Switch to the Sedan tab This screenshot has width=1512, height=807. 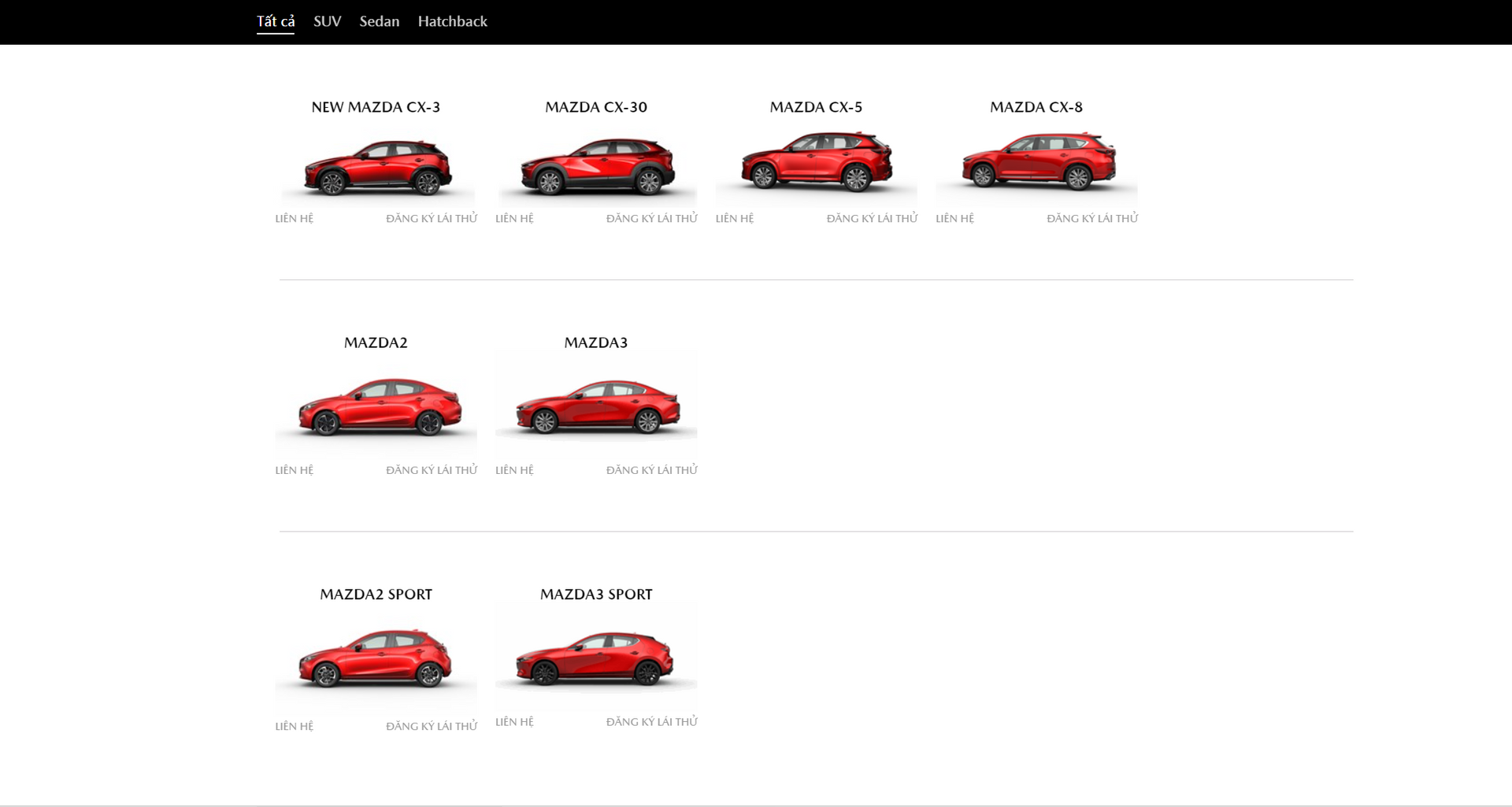(379, 21)
